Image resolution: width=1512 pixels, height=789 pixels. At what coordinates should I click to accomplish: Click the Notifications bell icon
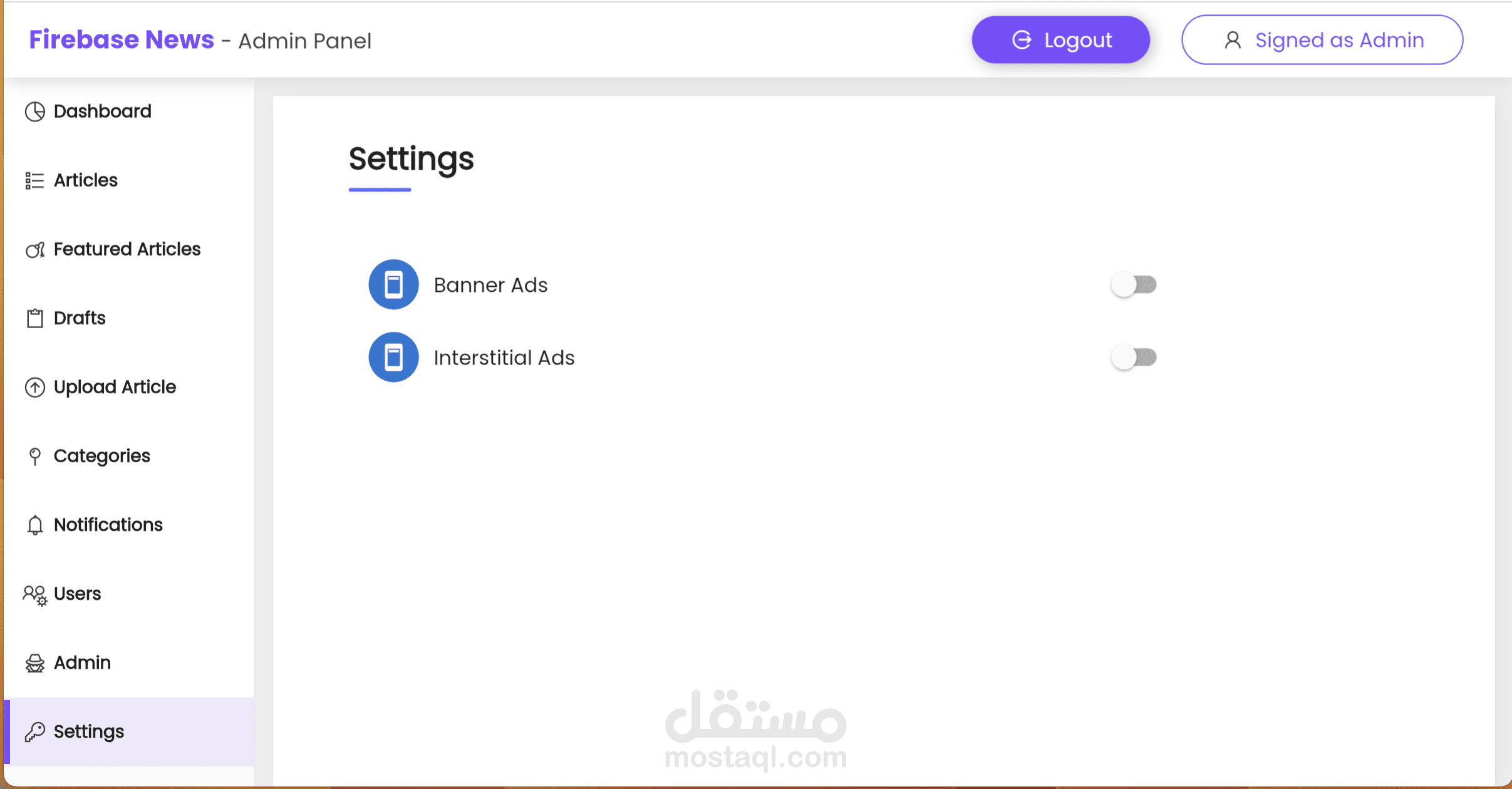pyautogui.click(x=35, y=525)
